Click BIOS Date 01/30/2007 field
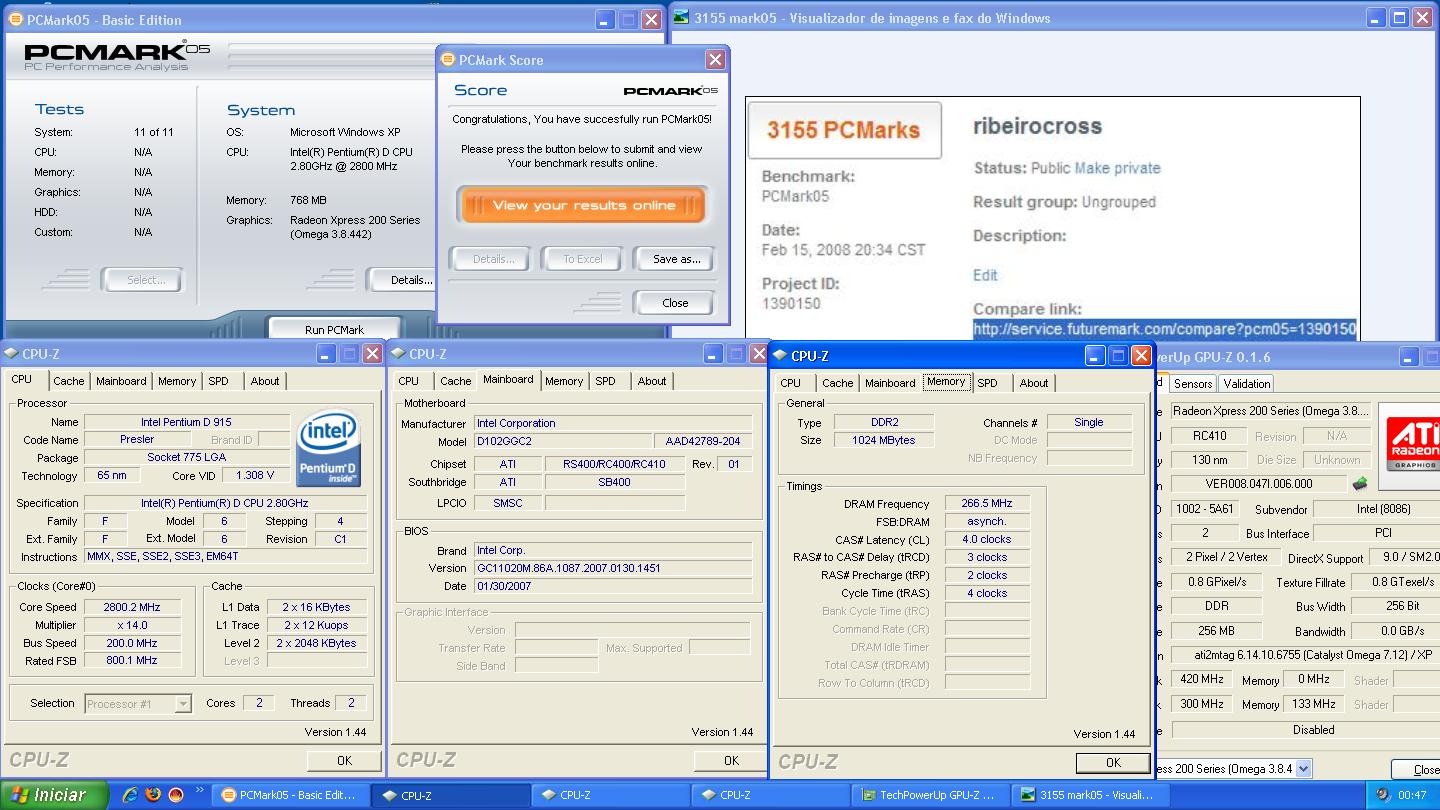 (x=612, y=586)
